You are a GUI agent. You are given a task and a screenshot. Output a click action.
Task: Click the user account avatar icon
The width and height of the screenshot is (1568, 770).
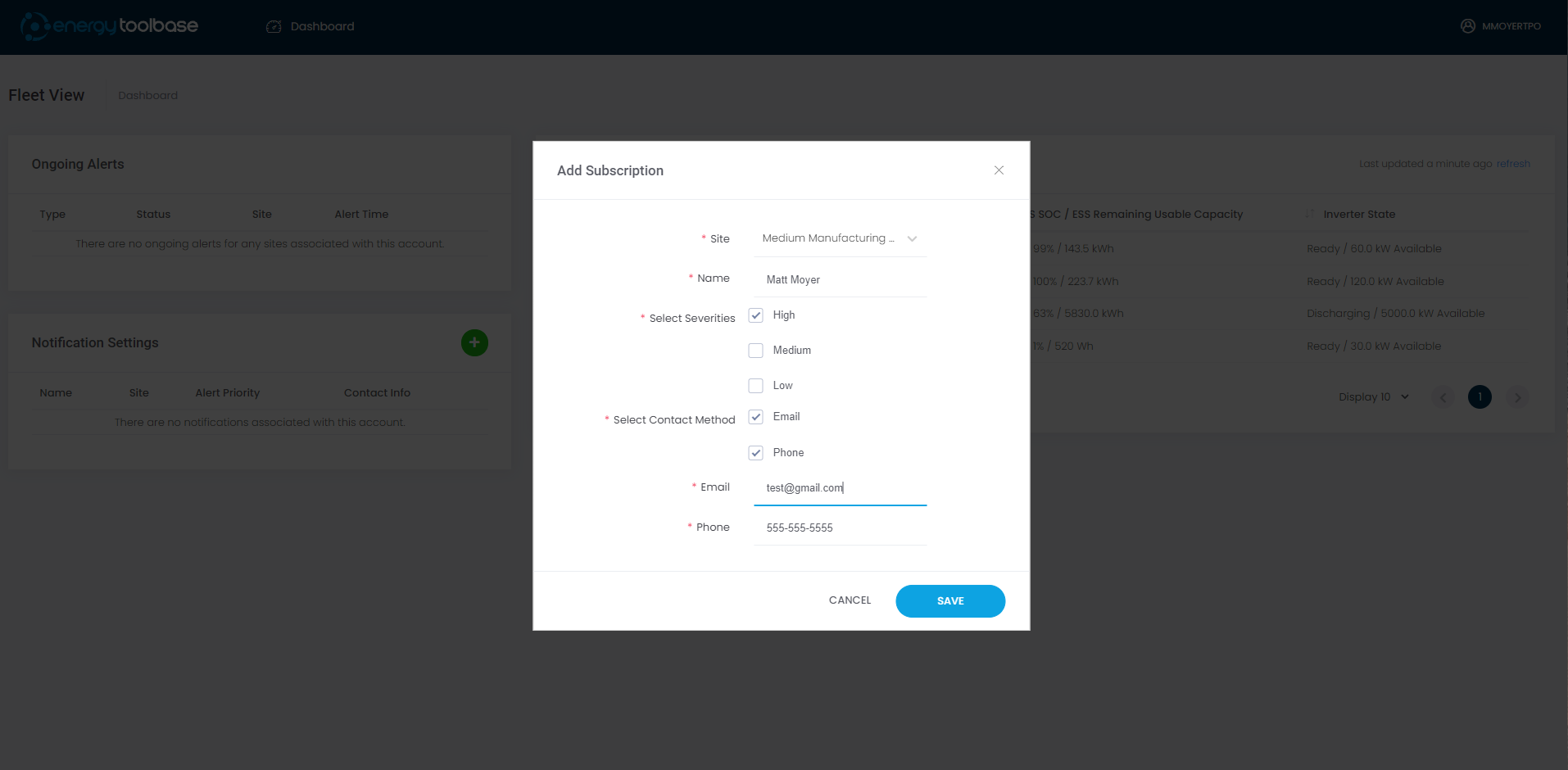pyautogui.click(x=1468, y=26)
